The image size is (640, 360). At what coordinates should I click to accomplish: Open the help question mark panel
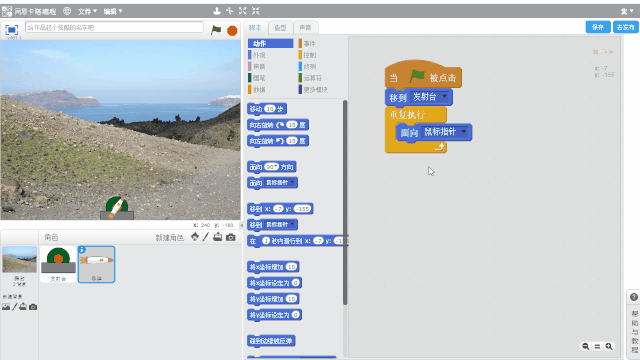633,297
